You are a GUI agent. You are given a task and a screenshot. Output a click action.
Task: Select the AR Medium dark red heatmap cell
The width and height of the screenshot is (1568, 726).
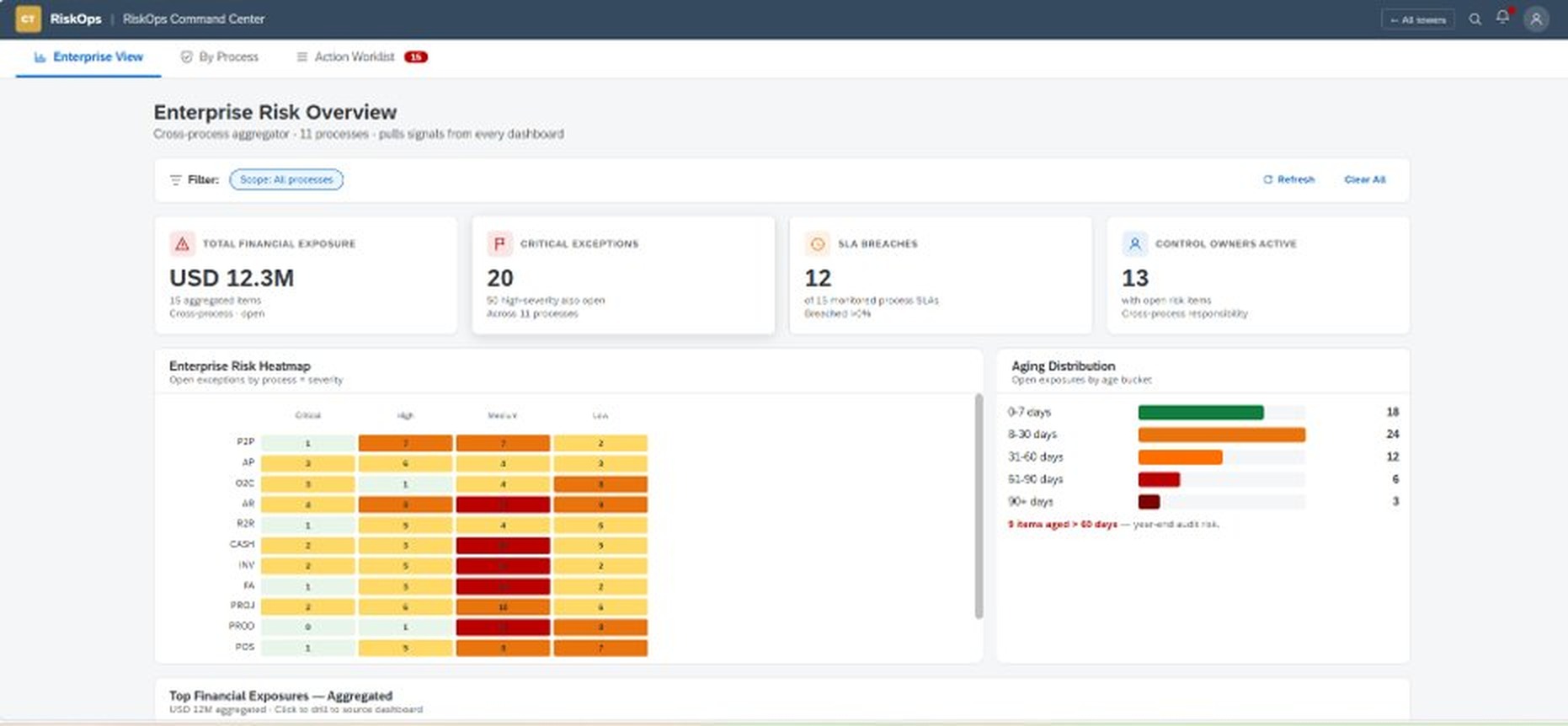[x=503, y=504]
